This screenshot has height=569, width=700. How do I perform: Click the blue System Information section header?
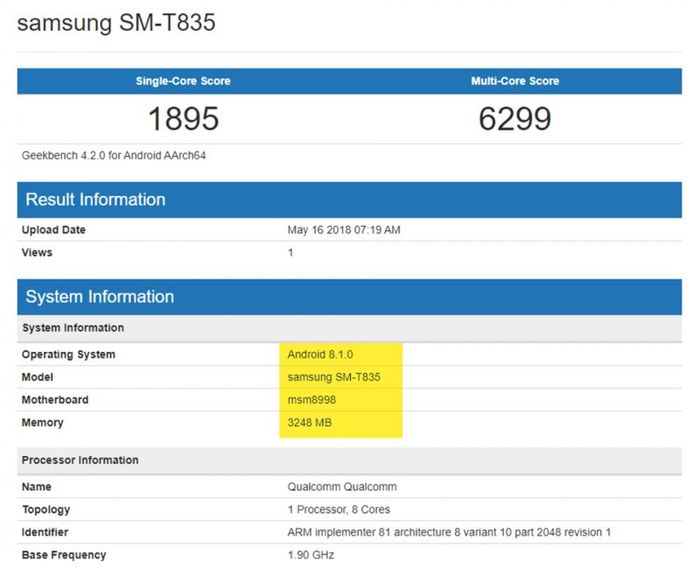[350, 297]
